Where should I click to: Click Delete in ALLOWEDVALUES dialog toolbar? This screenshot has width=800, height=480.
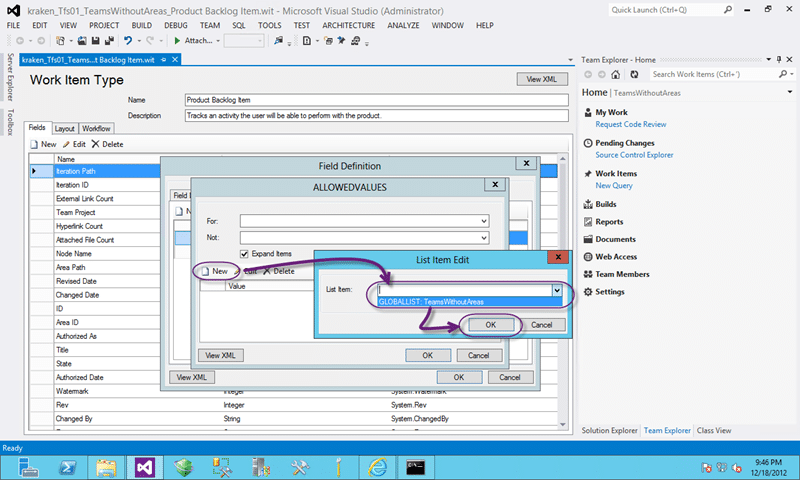tap(279, 271)
